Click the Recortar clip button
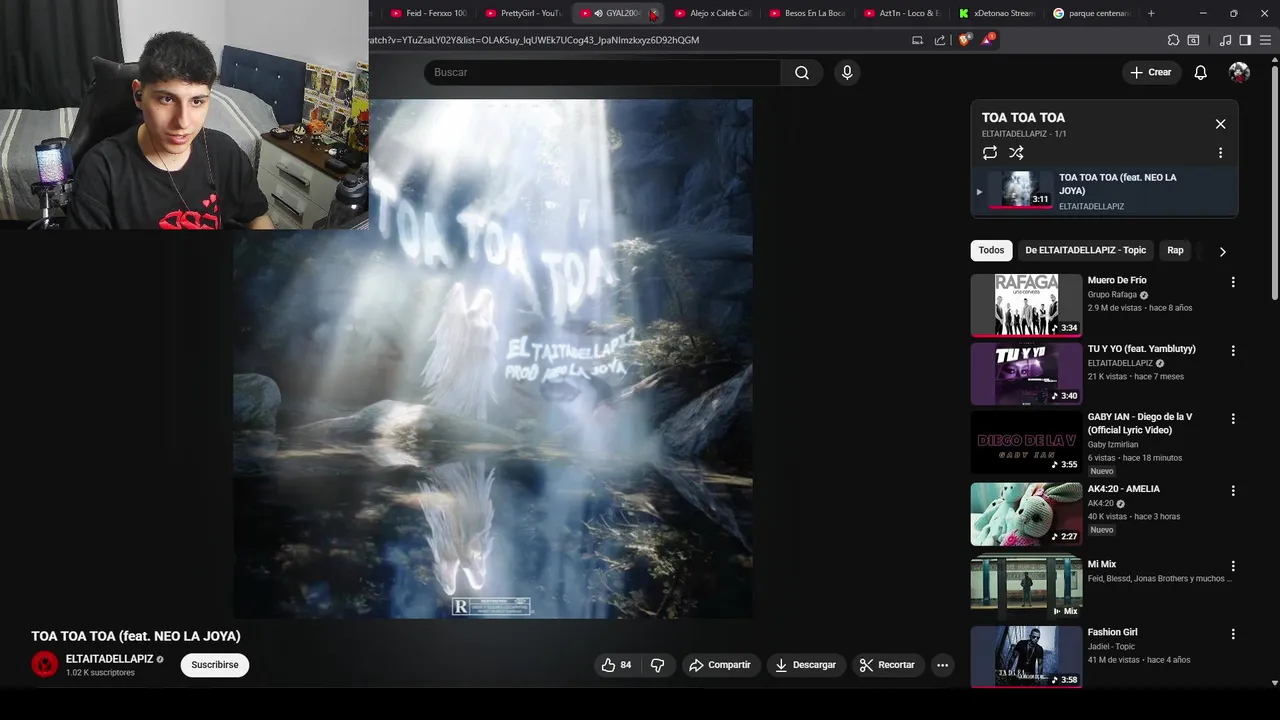 [x=887, y=665]
